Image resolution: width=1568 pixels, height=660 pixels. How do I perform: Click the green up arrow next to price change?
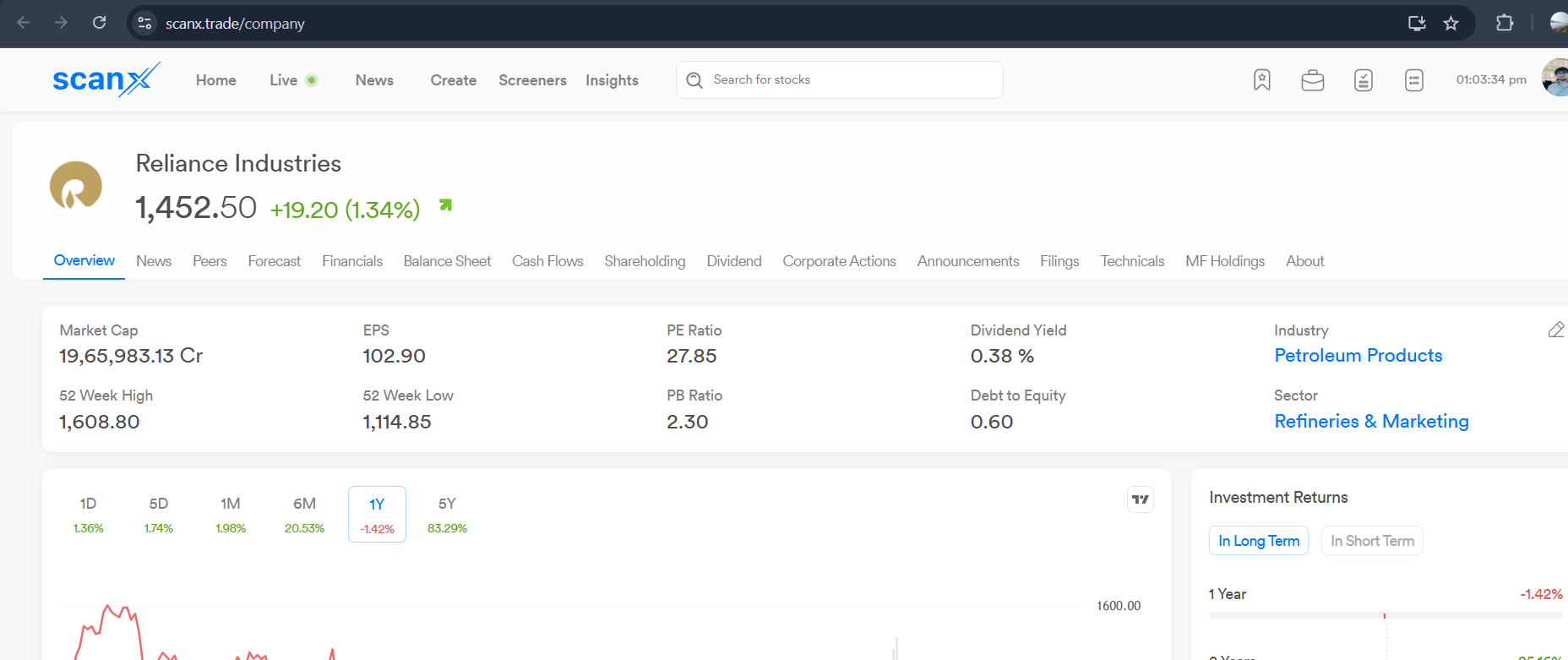coord(445,205)
